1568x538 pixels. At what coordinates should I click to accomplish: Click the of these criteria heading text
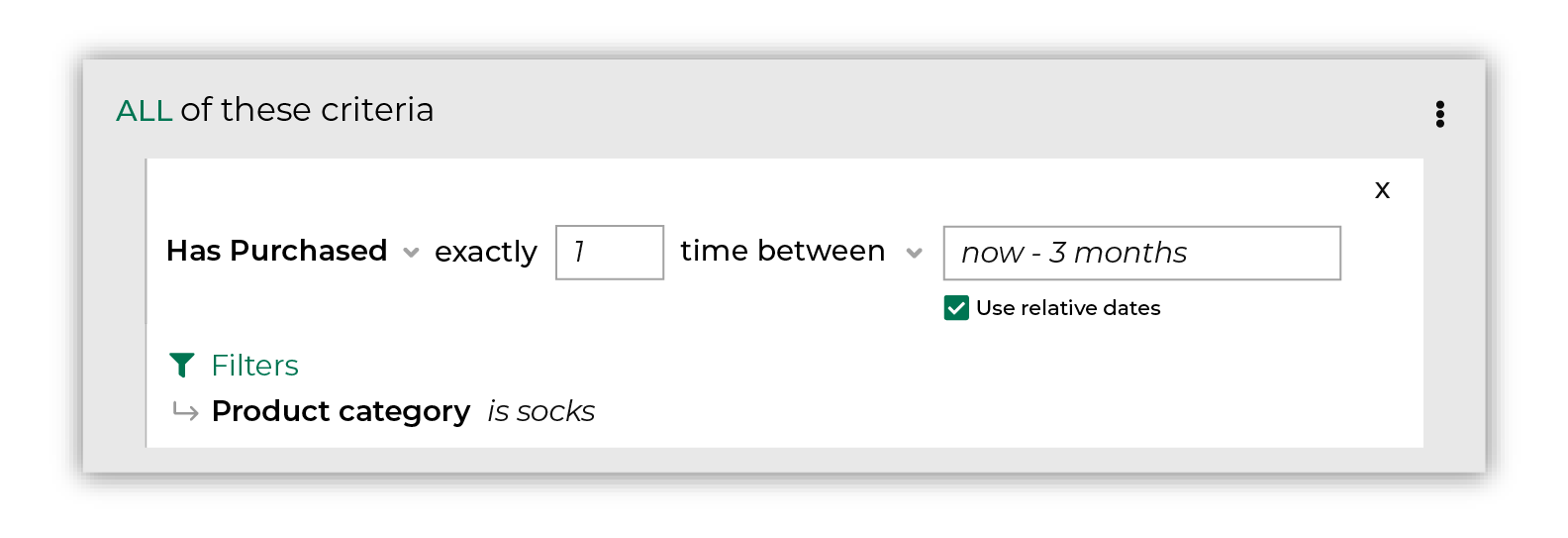pos(307,110)
